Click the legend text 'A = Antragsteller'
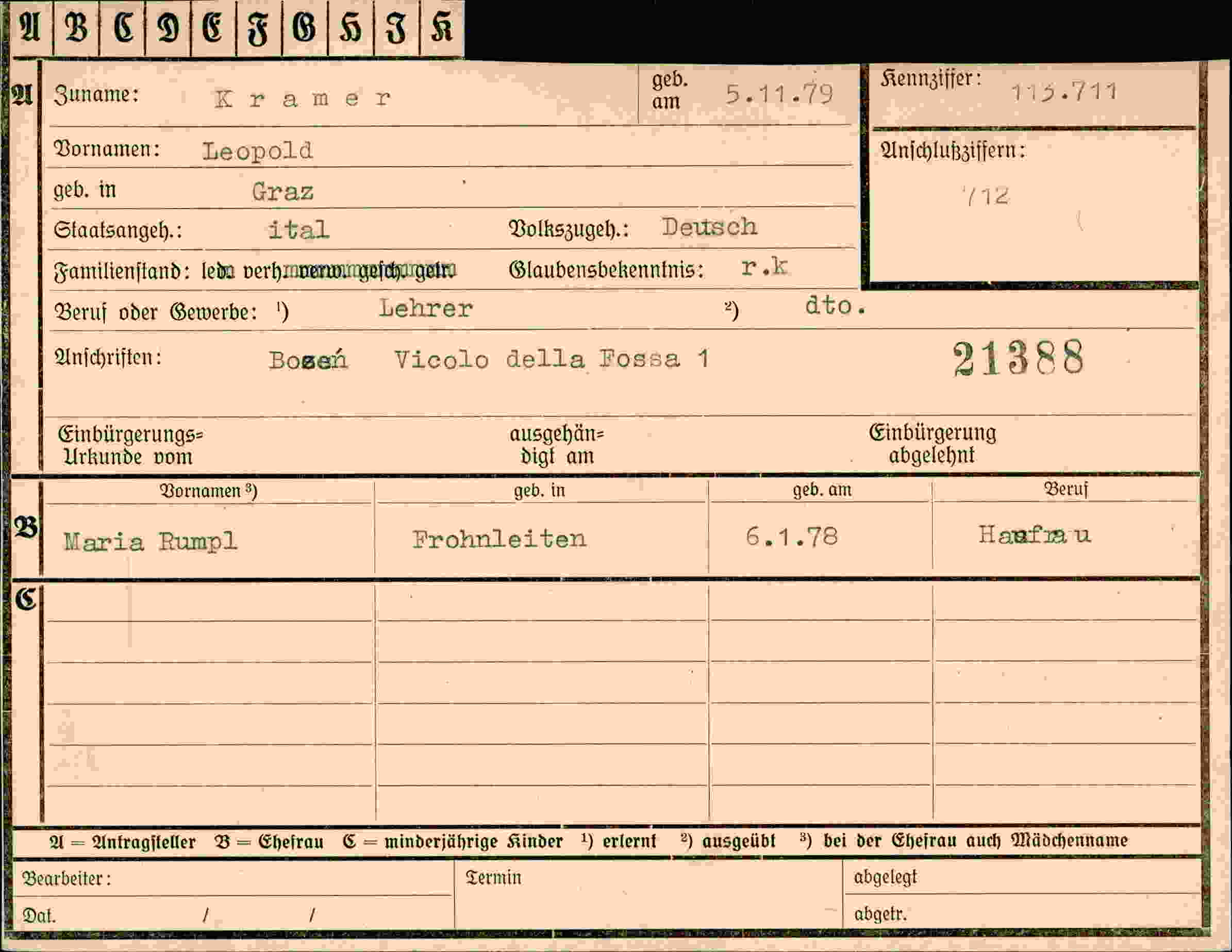This screenshot has width=1232, height=952. coord(122,842)
